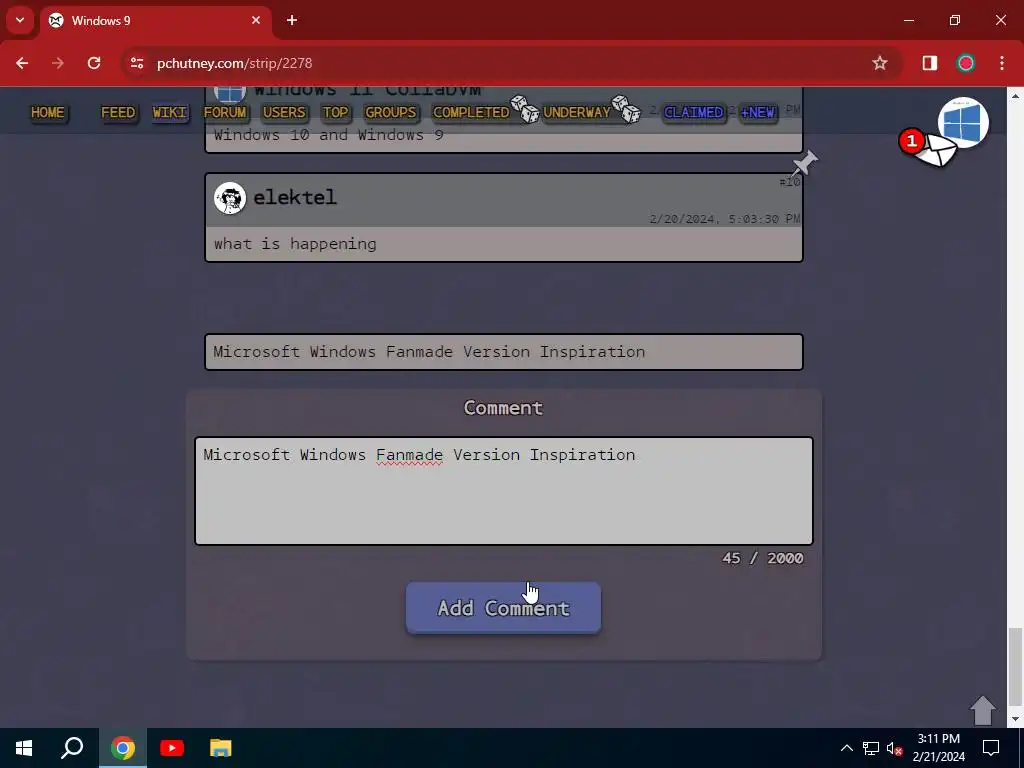Viewport: 1024px width, 768px height.
Task: Open the TOP nav link
Action: pos(335,112)
